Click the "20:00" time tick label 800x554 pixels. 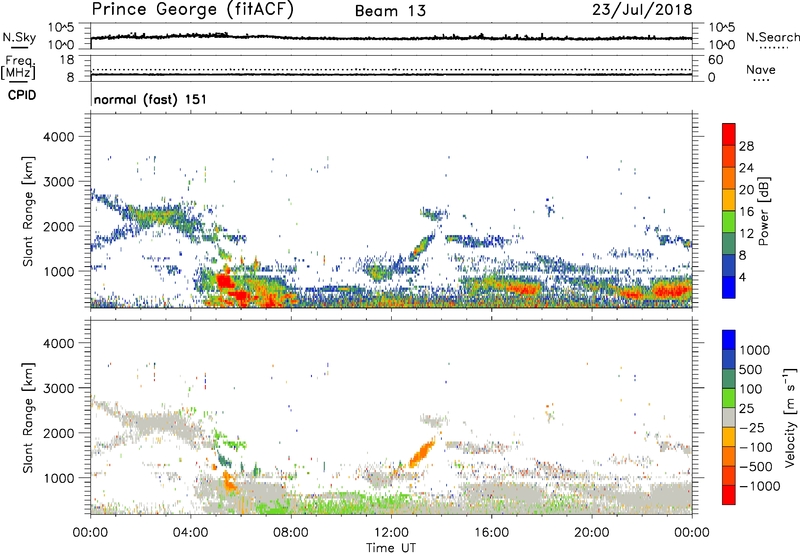591,533
